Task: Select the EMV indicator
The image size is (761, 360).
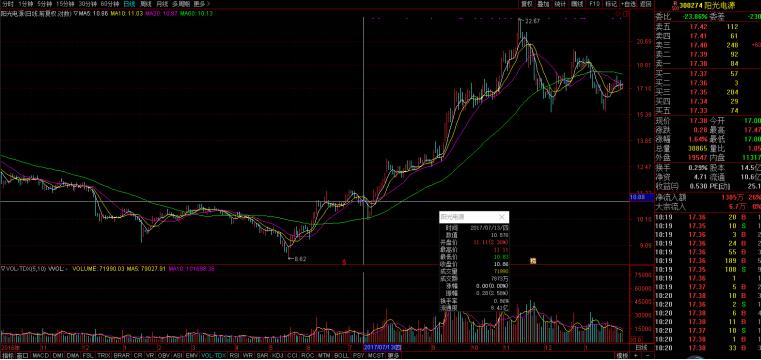Action: (x=192, y=355)
